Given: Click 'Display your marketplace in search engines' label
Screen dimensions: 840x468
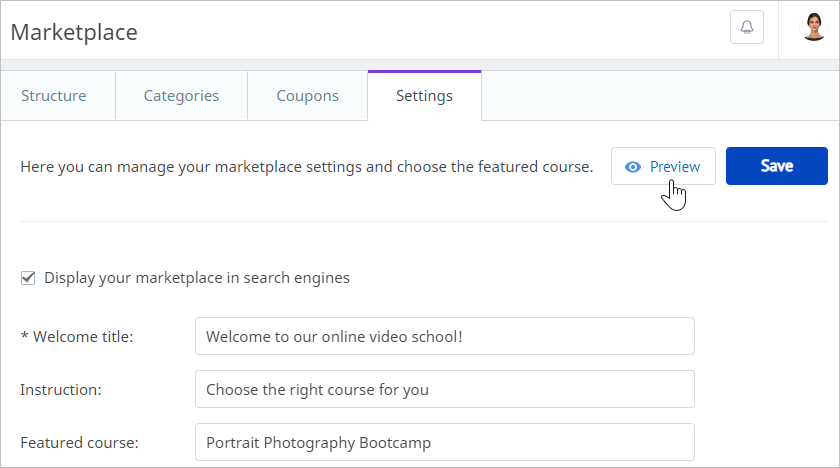Looking at the screenshot, I should 197,278.
